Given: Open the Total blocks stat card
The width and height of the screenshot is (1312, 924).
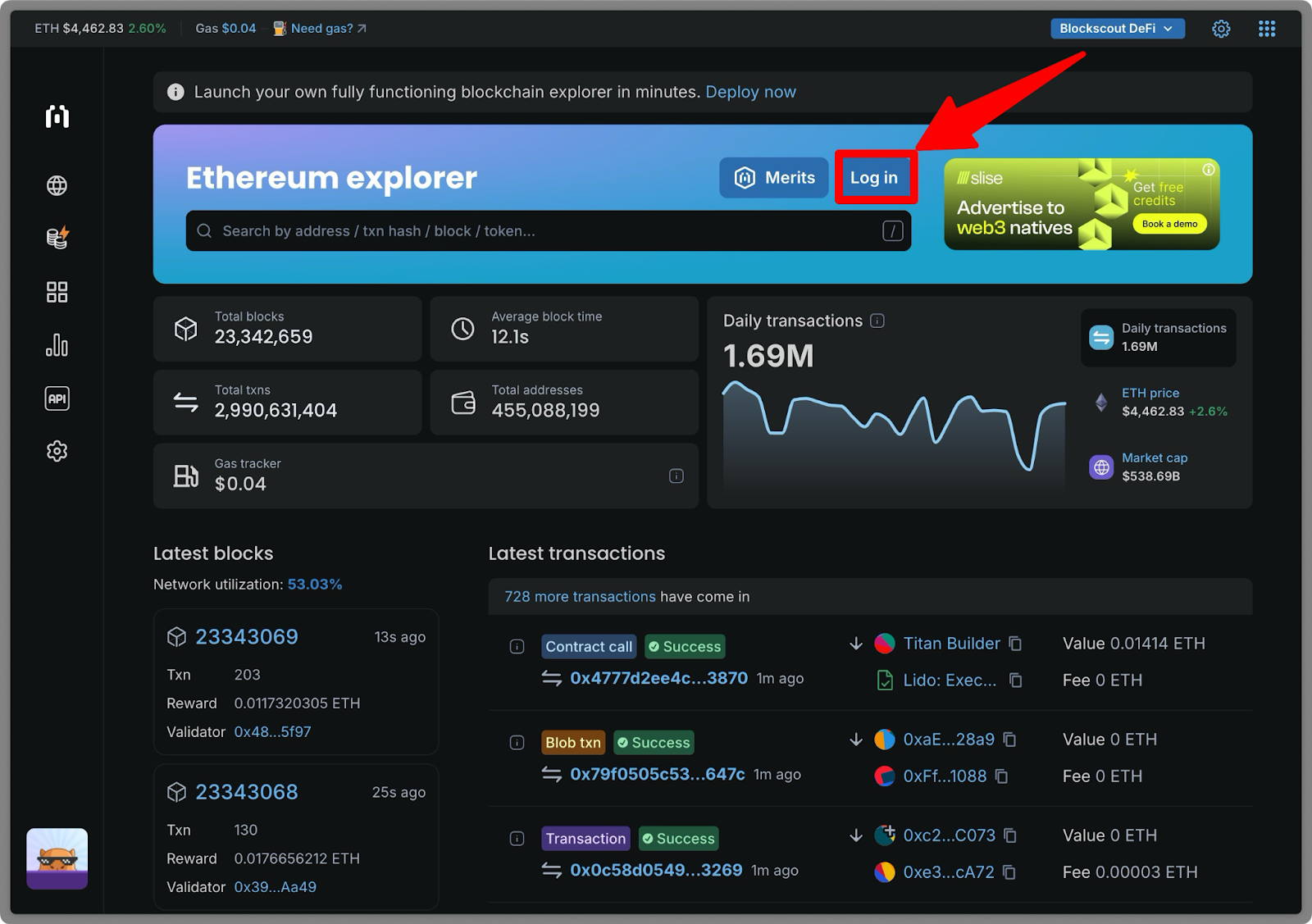Looking at the screenshot, I should pyautogui.click(x=287, y=329).
